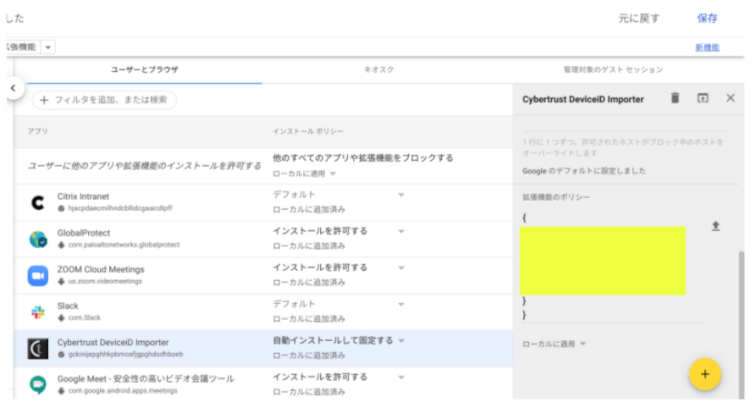Click the 保存 save button
Image resolution: width=750 pixels, height=408 pixels.
click(x=707, y=18)
